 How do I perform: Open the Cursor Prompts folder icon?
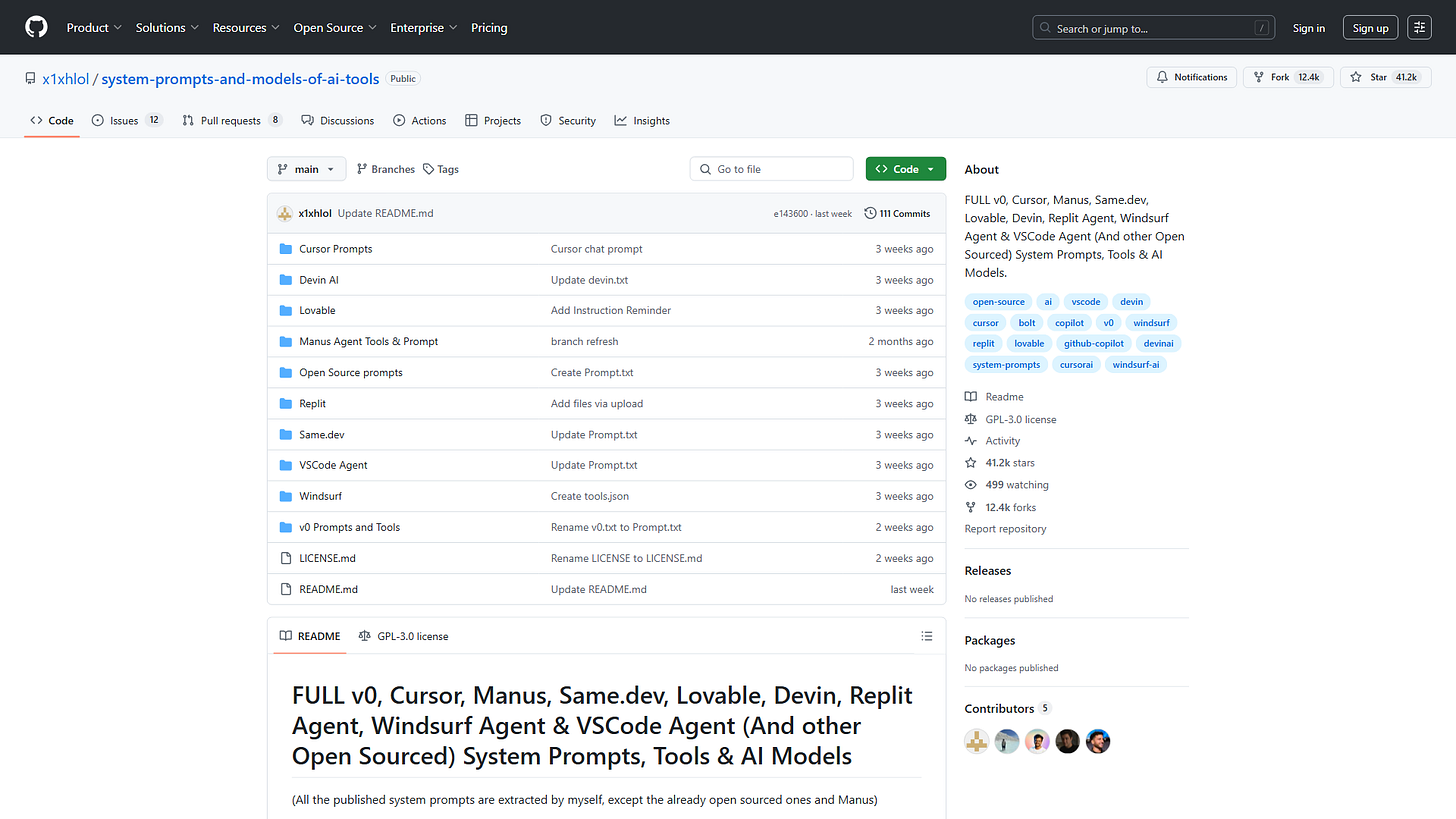286,249
